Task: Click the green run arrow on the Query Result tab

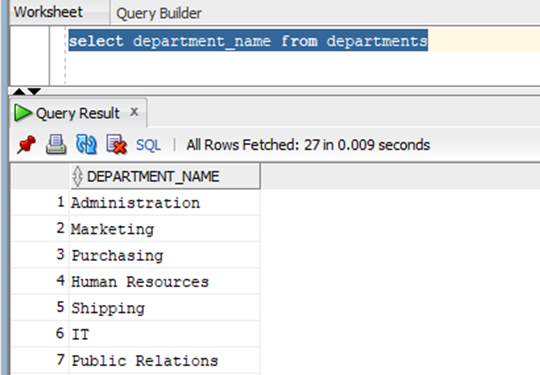Action: tap(23, 113)
